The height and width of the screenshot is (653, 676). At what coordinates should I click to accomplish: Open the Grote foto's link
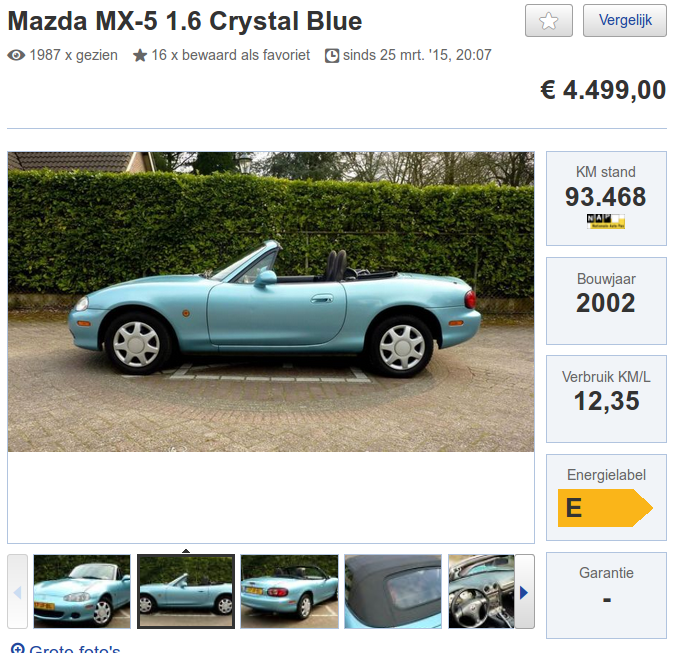tap(75, 648)
